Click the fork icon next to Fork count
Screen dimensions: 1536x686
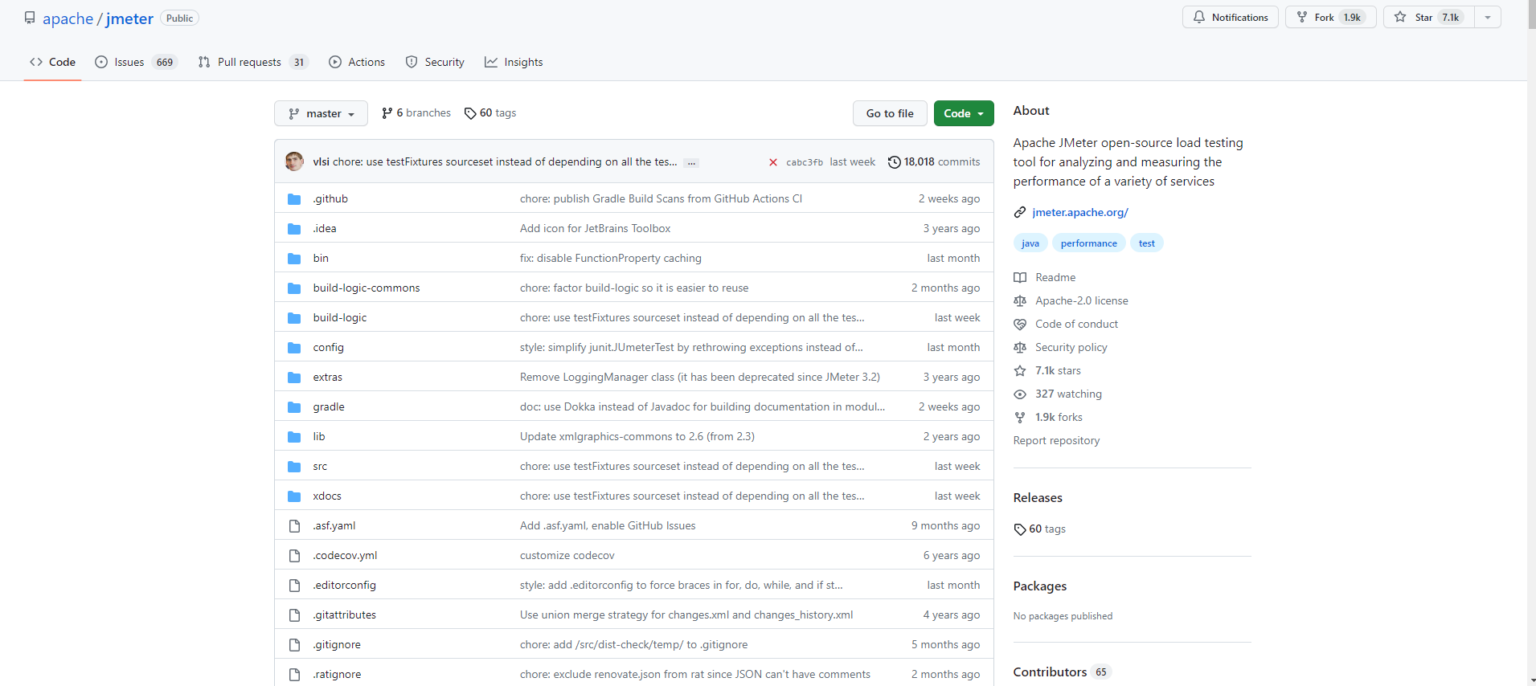click(1300, 17)
